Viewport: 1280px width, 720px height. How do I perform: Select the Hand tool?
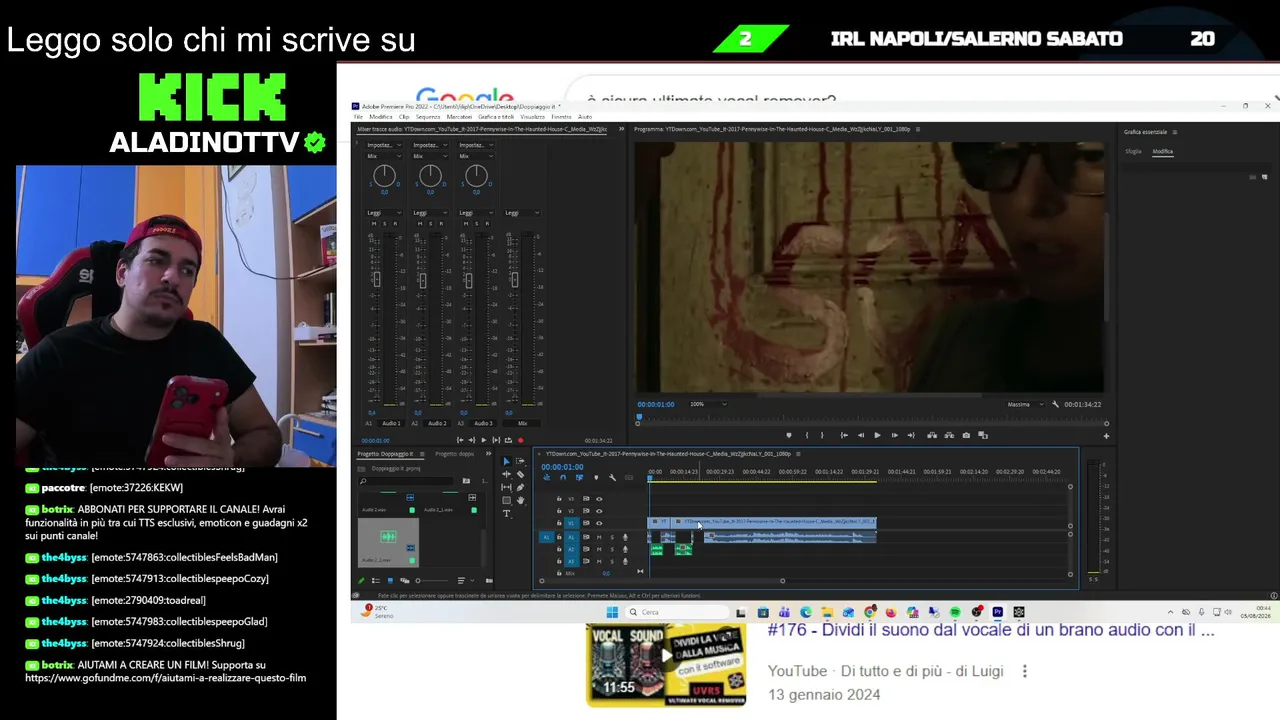coord(520,500)
